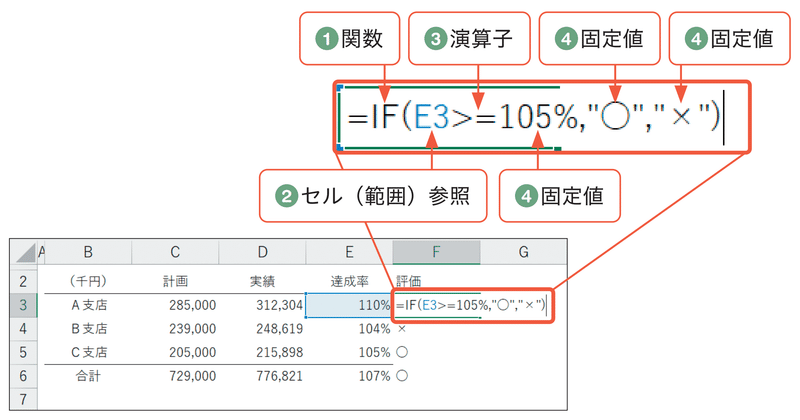
Task: Click cell with value 205,000
Action: [x=175, y=352]
